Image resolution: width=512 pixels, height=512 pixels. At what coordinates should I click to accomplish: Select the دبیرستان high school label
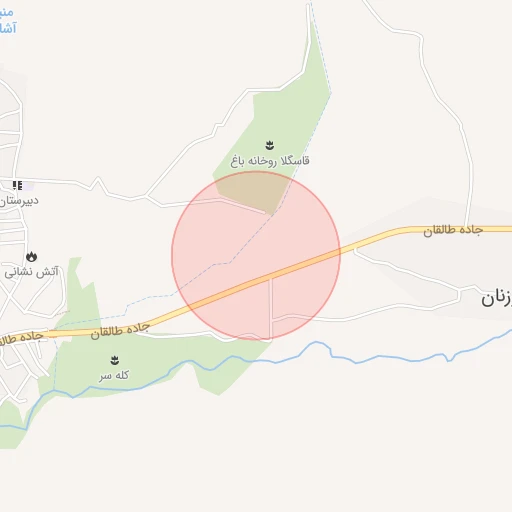coord(19,201)
